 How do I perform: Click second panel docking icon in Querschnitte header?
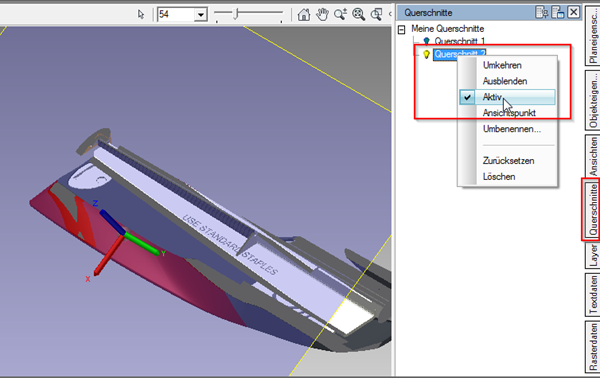coord(558,12)
